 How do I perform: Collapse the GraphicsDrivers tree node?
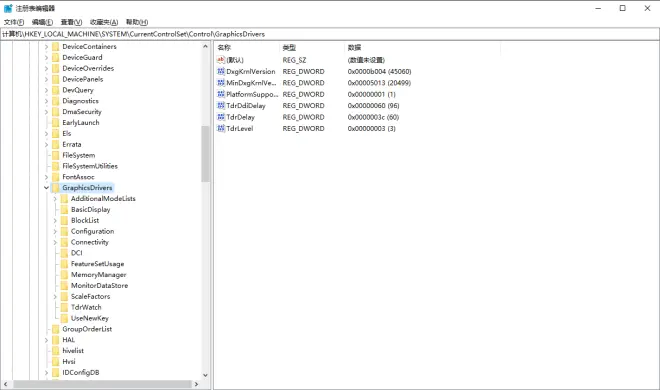46,188
